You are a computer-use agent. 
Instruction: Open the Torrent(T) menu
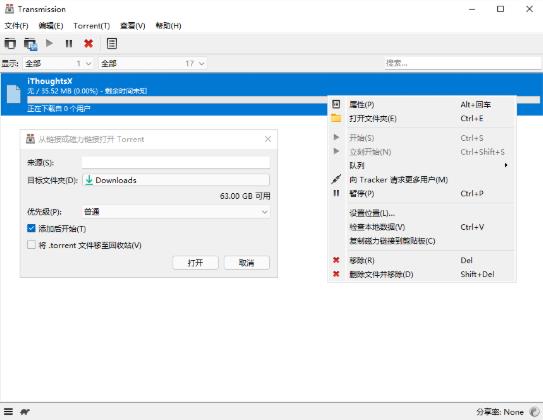[x=92, y=26]
